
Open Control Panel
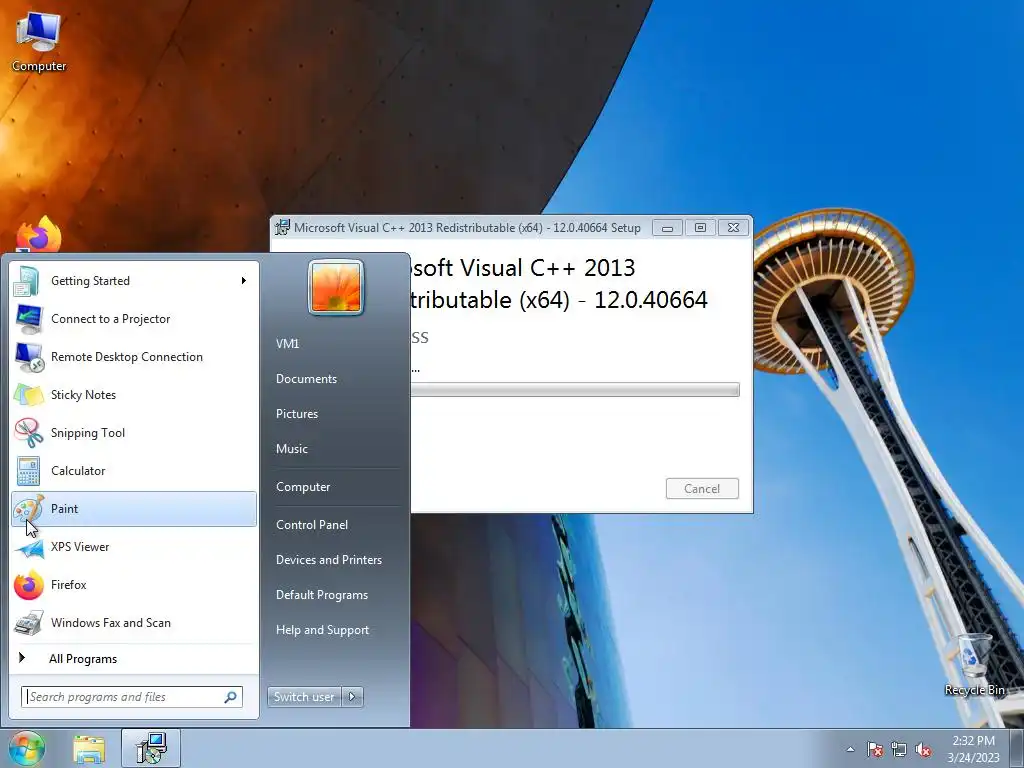312,525
